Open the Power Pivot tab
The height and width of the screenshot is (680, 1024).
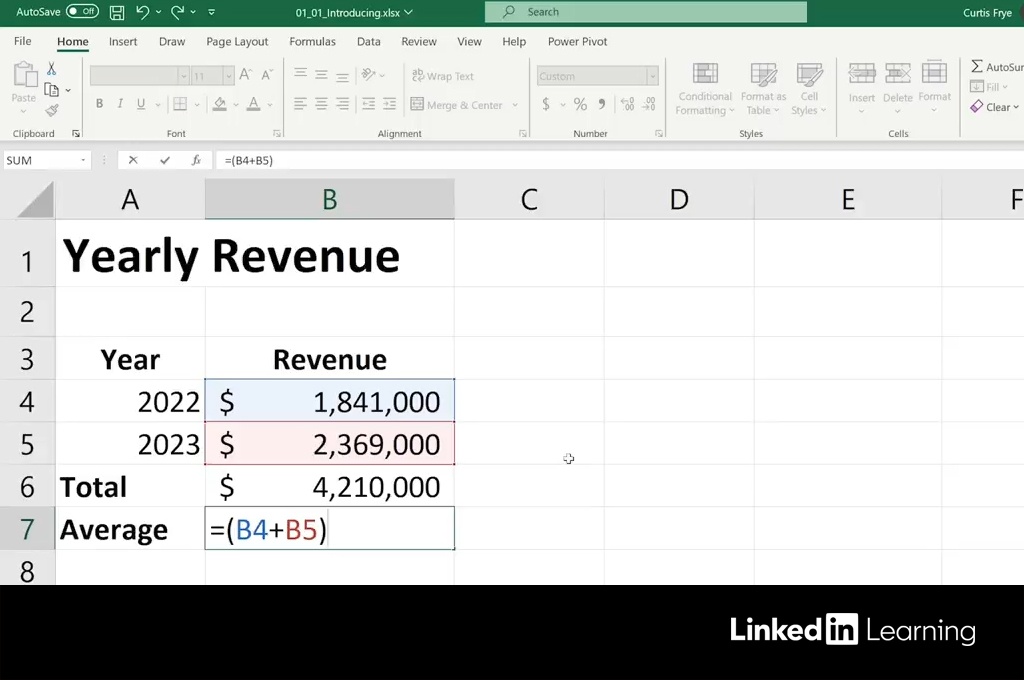click(x=577, y=42)
